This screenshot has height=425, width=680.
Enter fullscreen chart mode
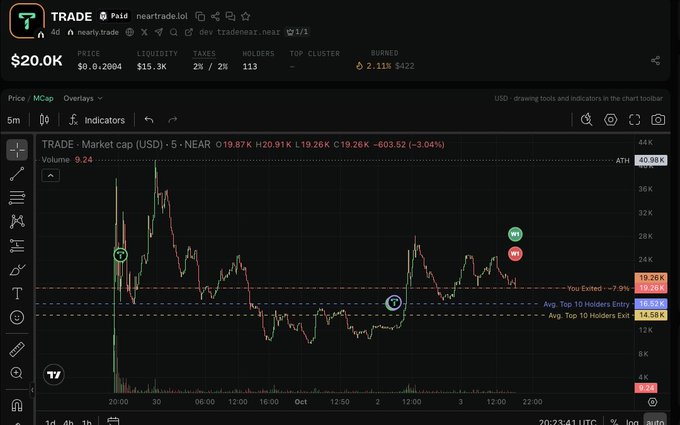pos(634,120)
